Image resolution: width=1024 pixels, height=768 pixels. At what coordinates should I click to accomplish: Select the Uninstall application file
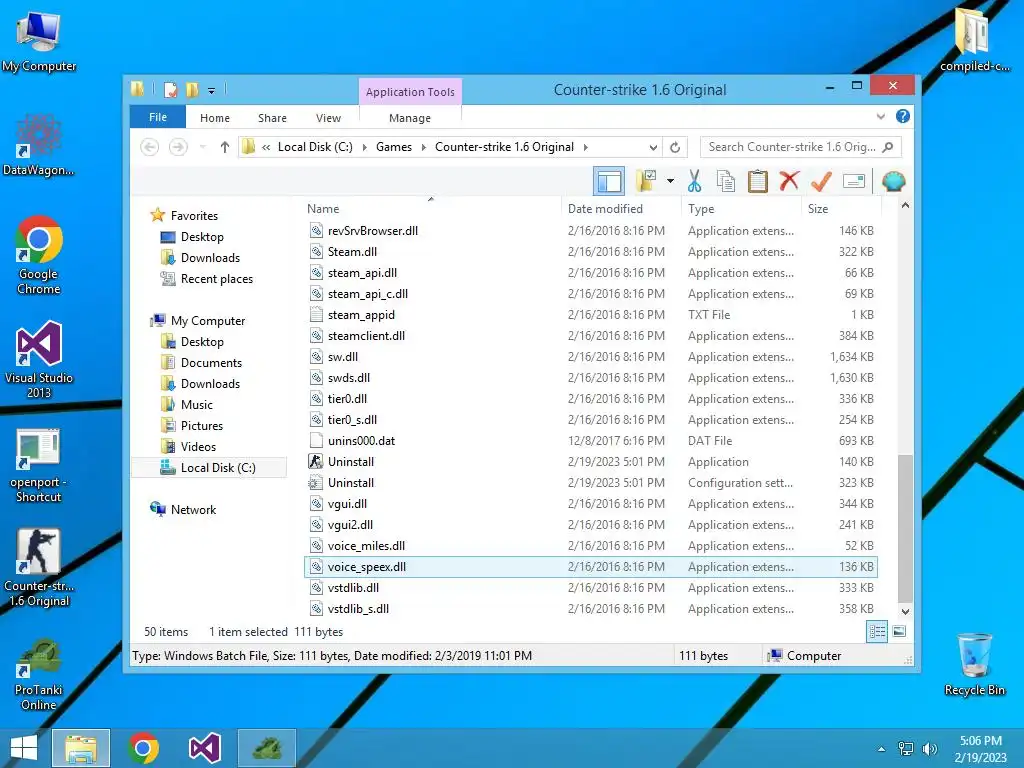pos(590,462)
